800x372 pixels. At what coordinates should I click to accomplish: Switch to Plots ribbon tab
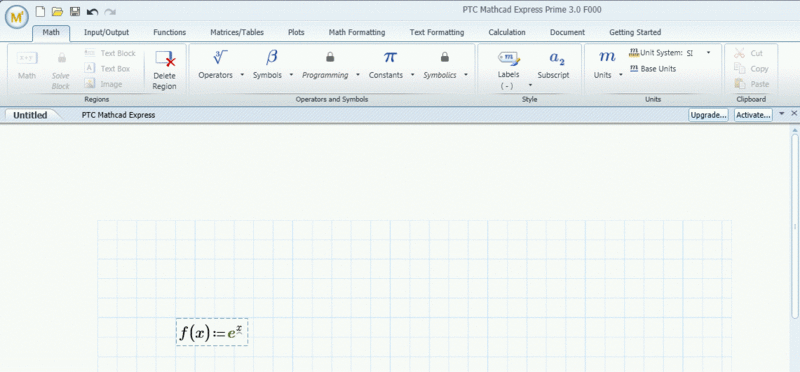pyautogui.click(x=296, y=32)
